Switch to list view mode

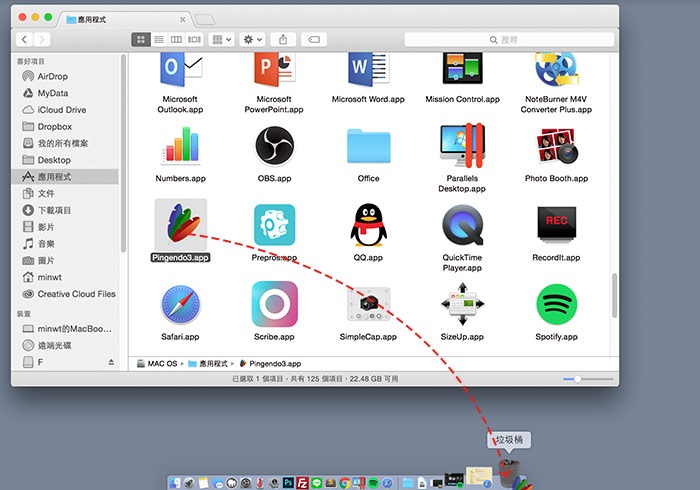(x=159, y=40)
